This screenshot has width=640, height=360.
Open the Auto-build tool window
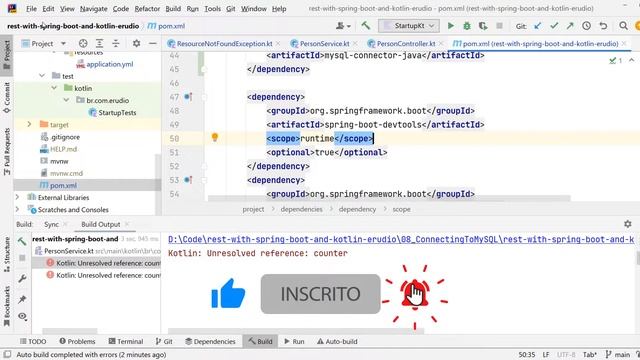coord(337,341)
